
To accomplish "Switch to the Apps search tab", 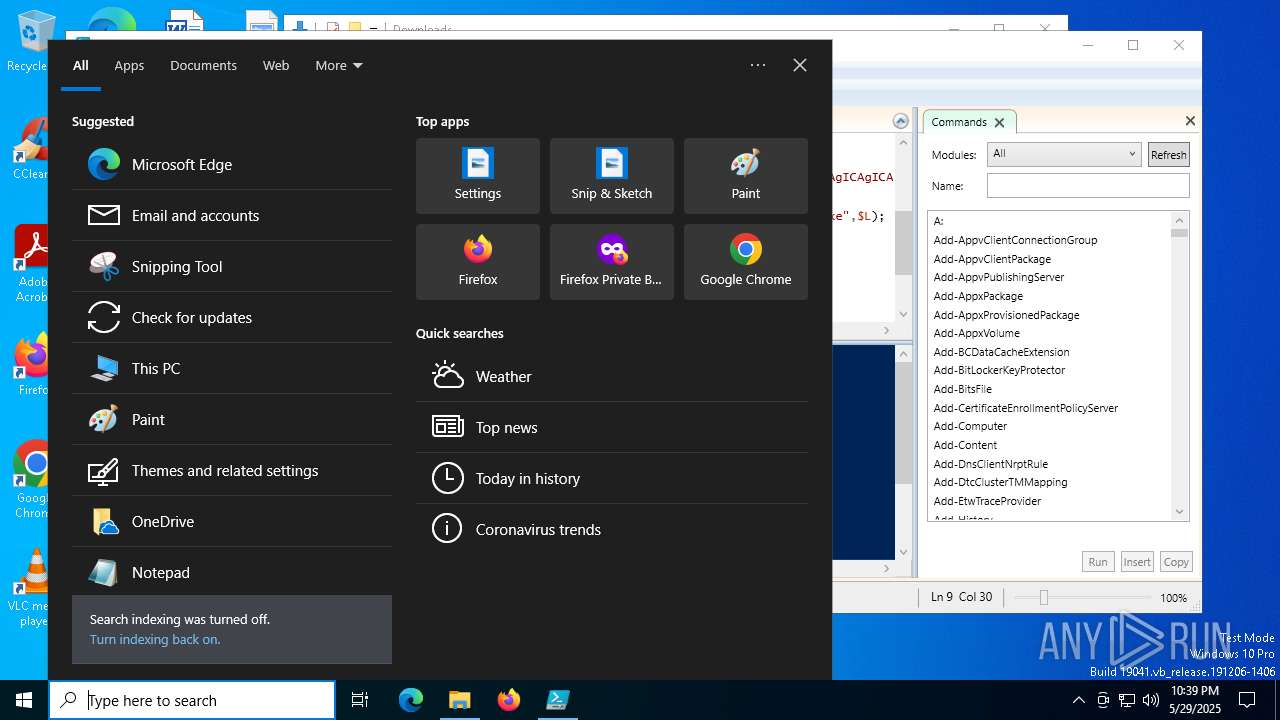I will [129, 65].
